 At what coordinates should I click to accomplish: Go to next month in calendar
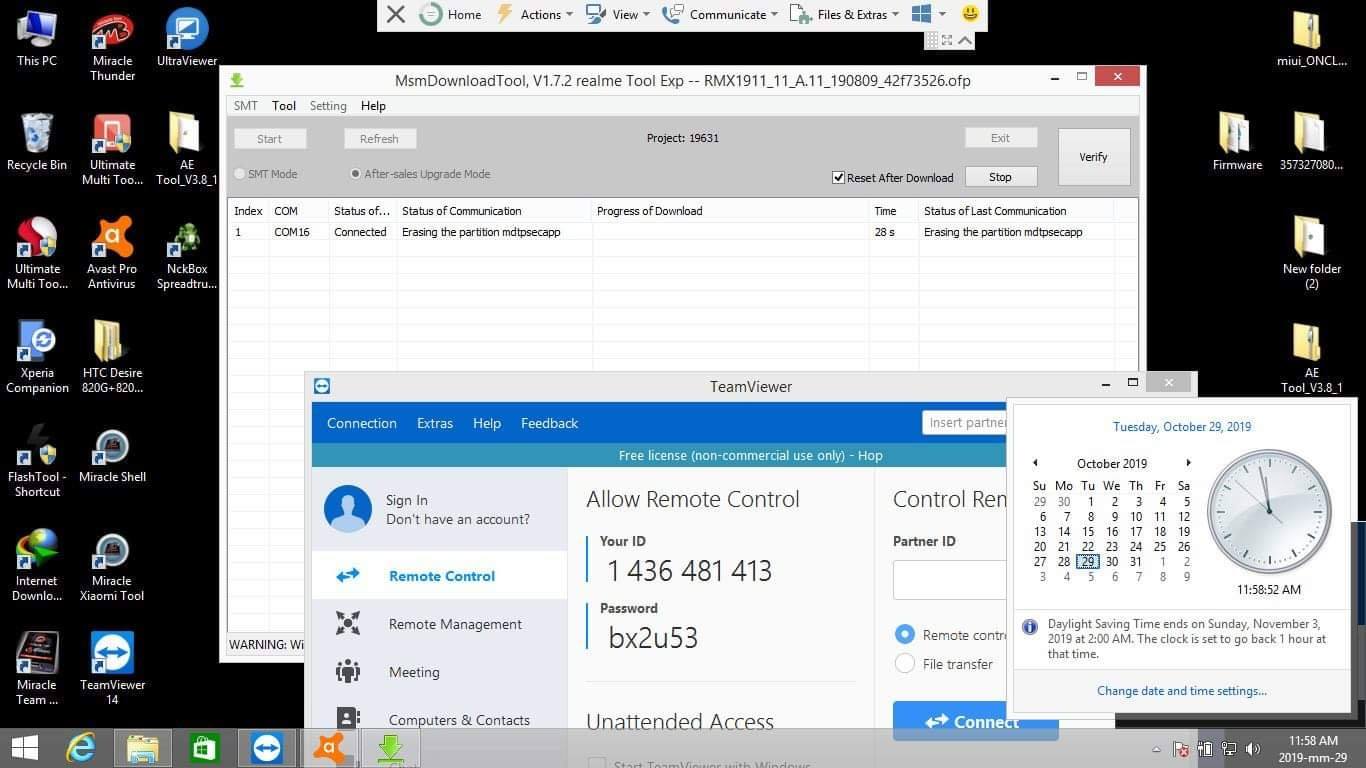point(1188,463)
